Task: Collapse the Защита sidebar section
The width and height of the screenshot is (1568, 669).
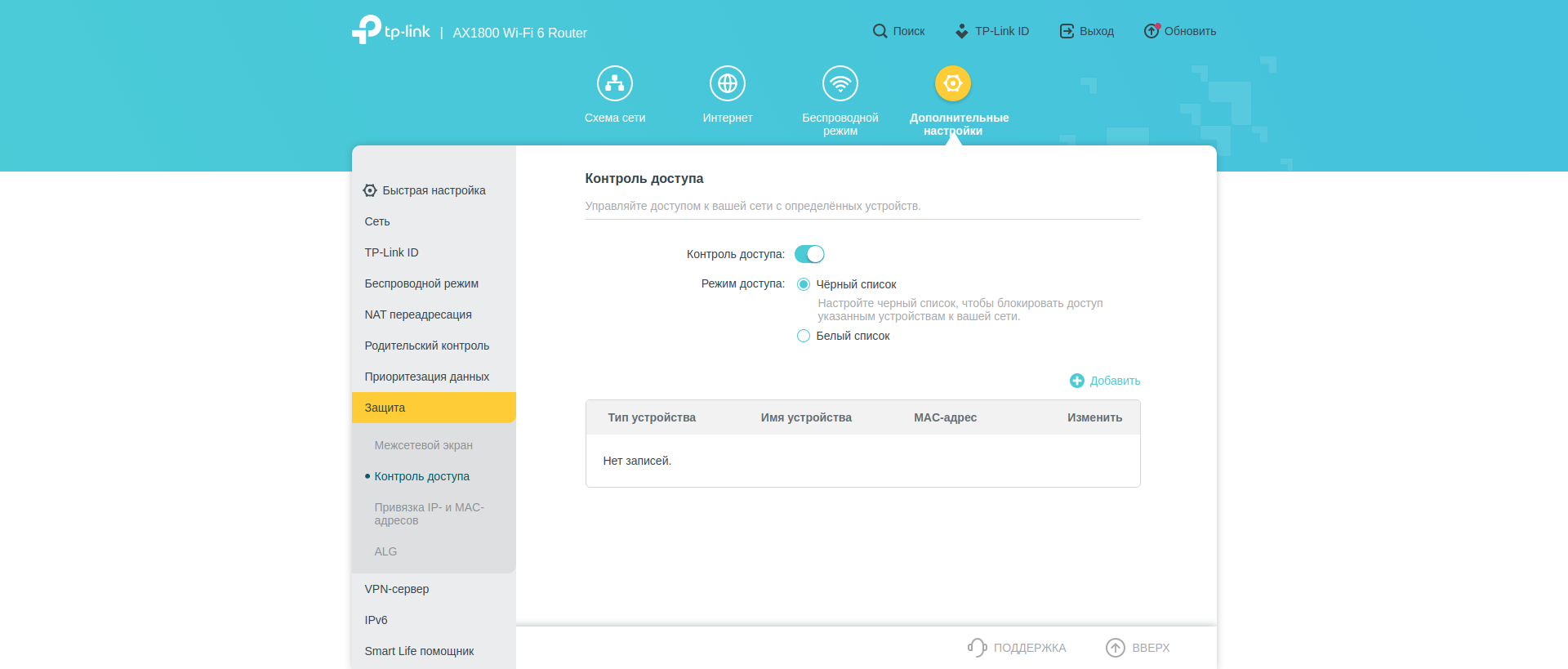Action: tap(433, 408)
